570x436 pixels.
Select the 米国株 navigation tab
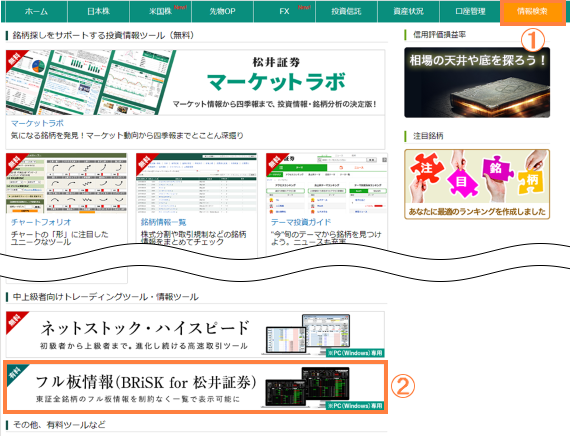[x=160, y=11]
